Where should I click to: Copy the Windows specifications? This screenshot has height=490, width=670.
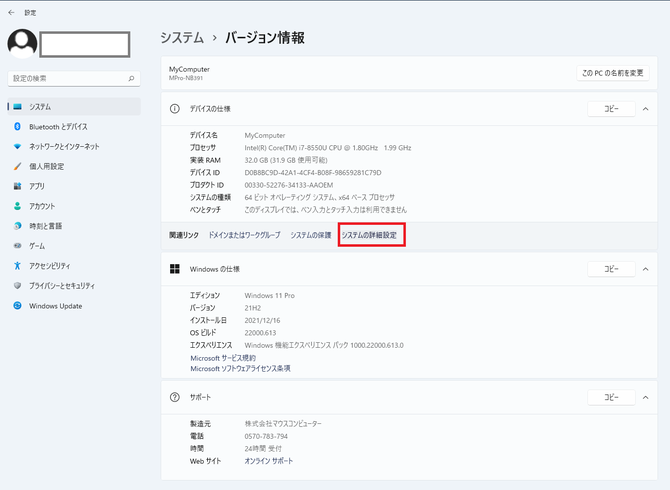(611, 269)
